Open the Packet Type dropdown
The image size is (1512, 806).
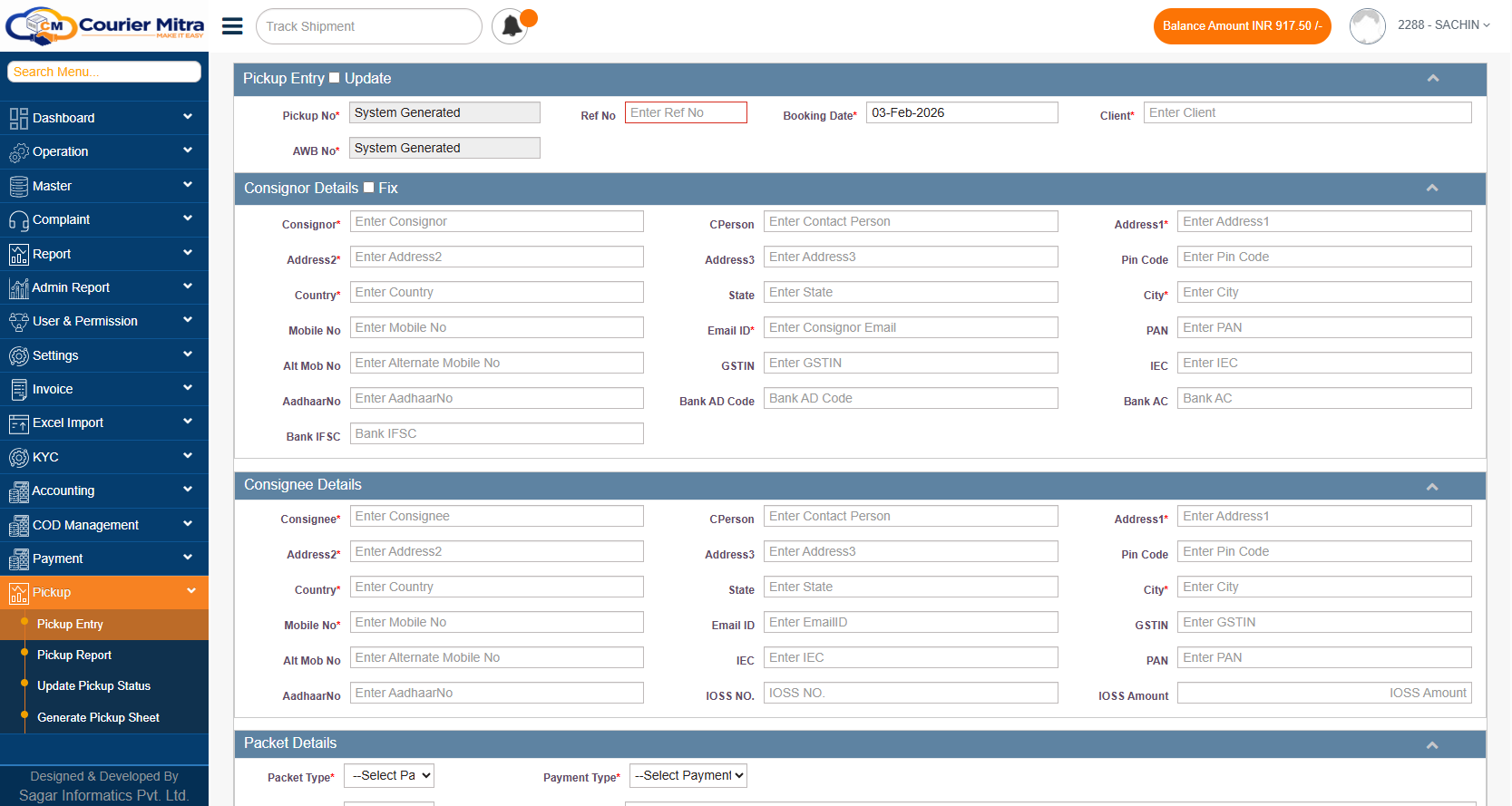[389, 776]
